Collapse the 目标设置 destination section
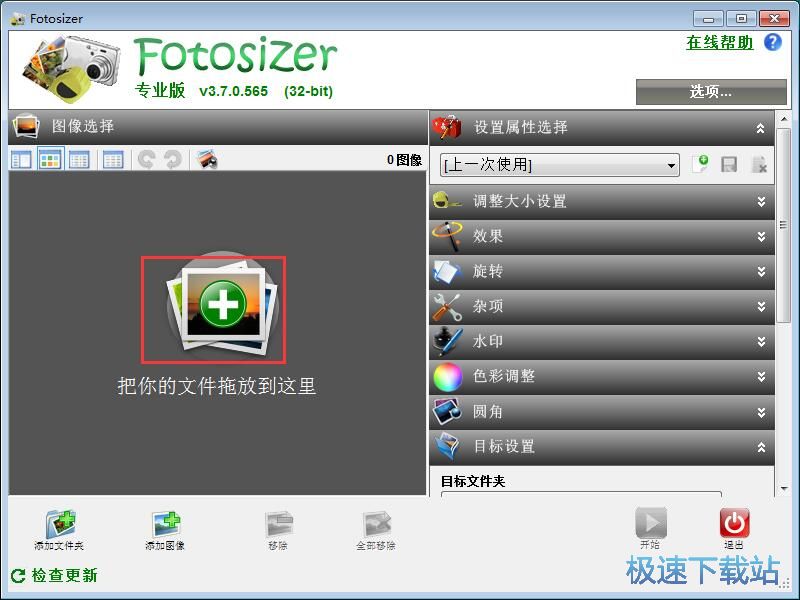 coord(761,447)
